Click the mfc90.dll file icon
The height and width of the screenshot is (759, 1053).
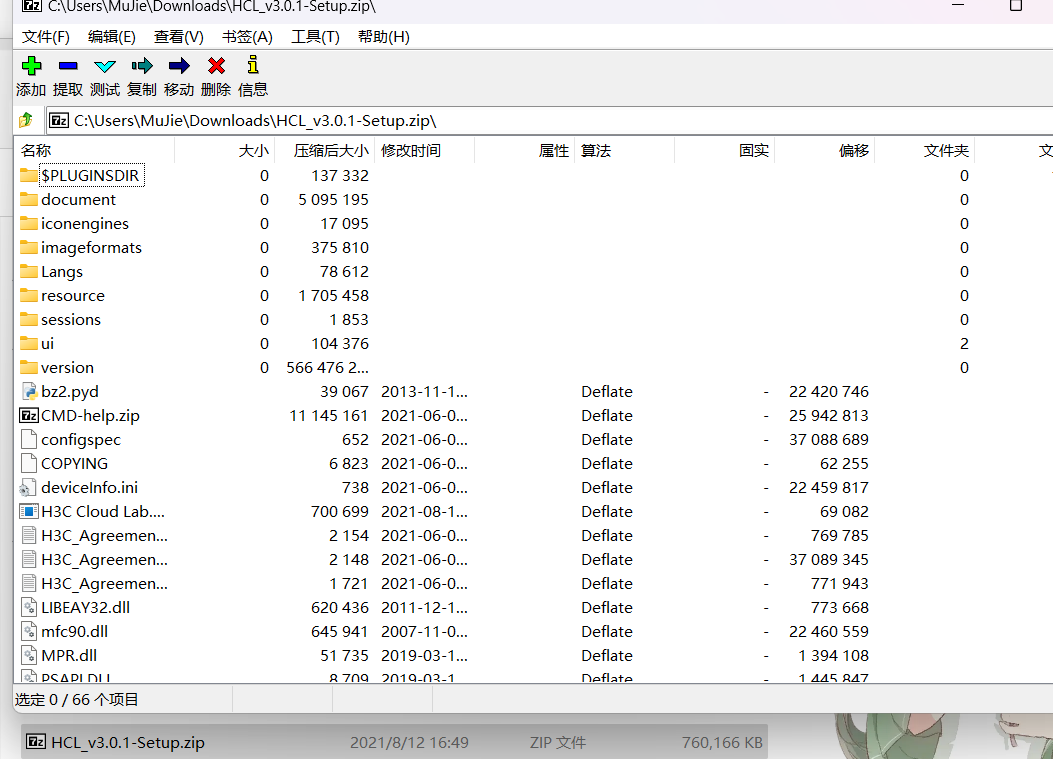pos(29,631)
